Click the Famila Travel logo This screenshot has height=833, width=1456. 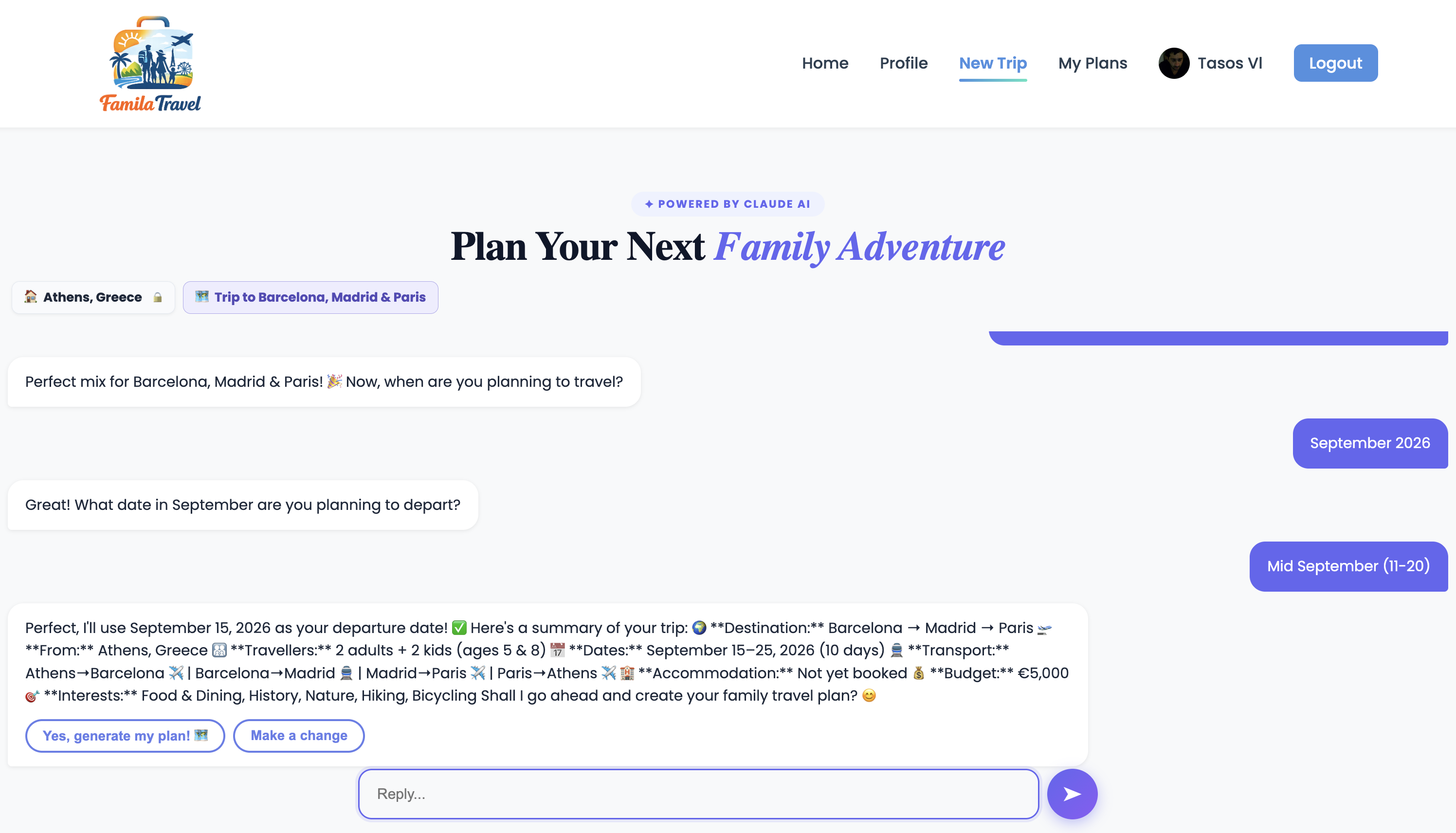(150, 64)
